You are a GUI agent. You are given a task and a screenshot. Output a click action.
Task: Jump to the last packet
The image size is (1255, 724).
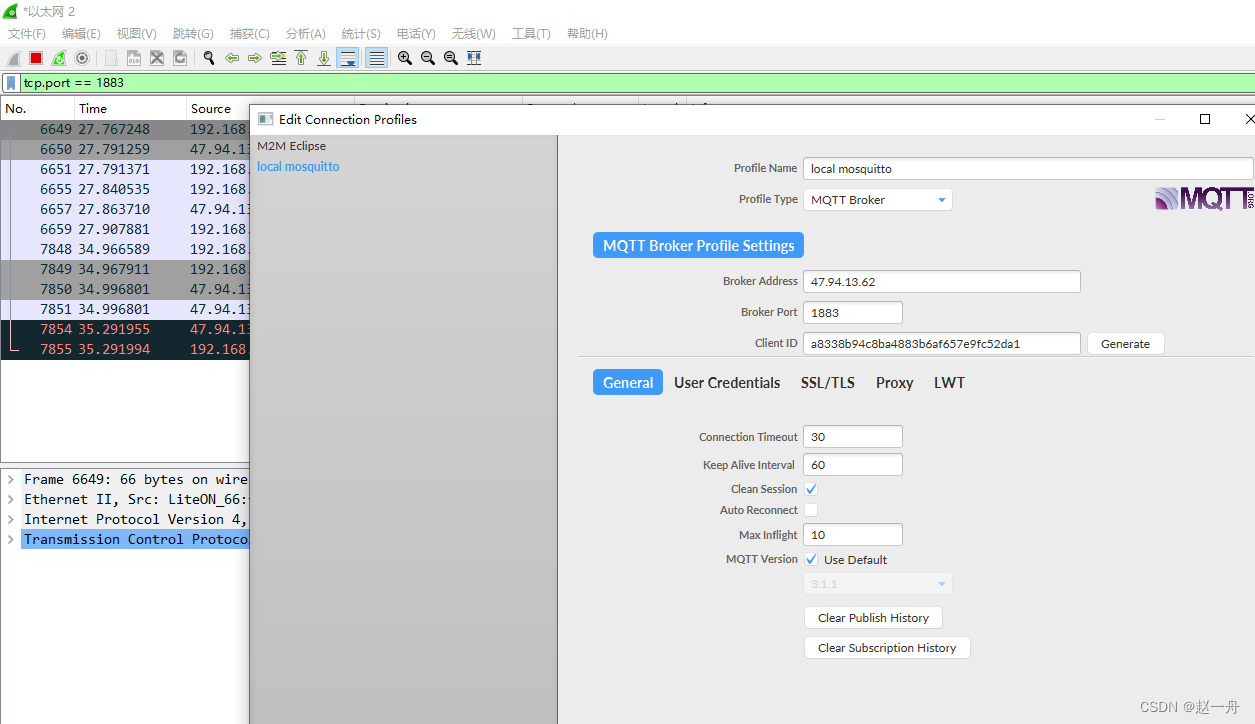[324, 58]
